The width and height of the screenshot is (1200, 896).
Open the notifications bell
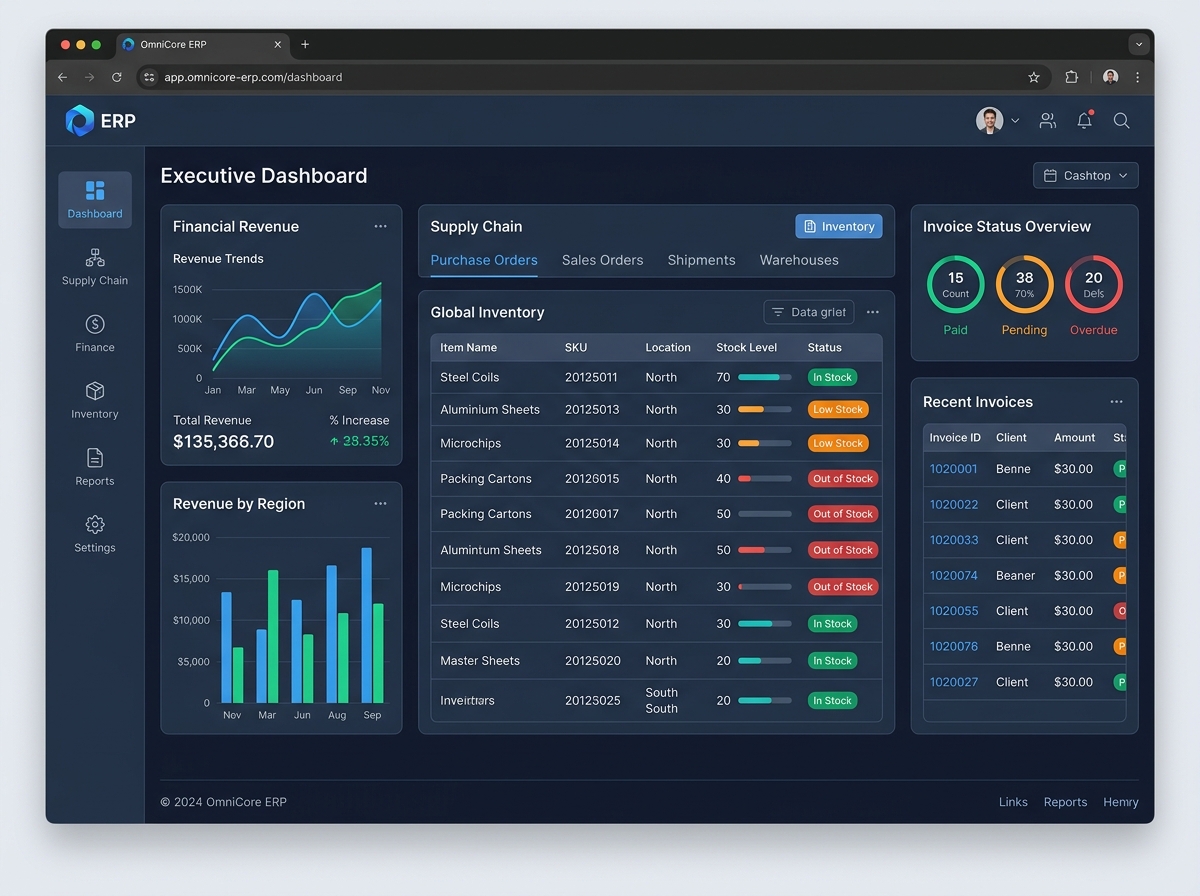pos(1085,121)
